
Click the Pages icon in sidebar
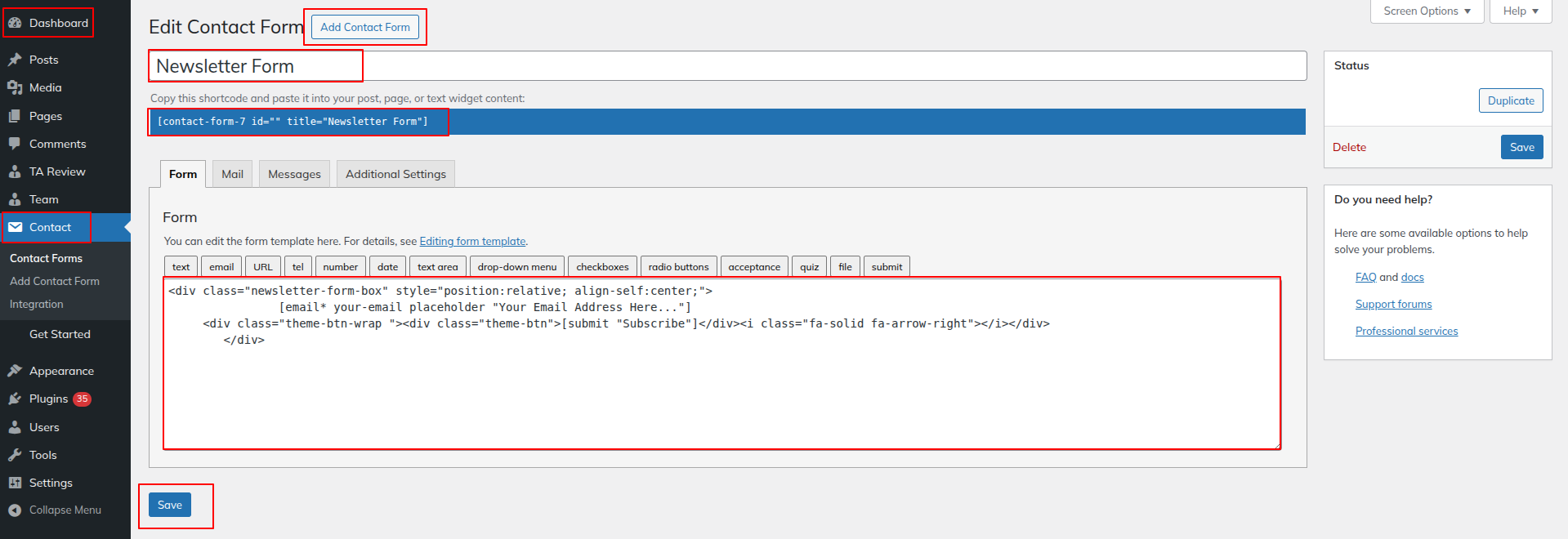click(15, 116)
